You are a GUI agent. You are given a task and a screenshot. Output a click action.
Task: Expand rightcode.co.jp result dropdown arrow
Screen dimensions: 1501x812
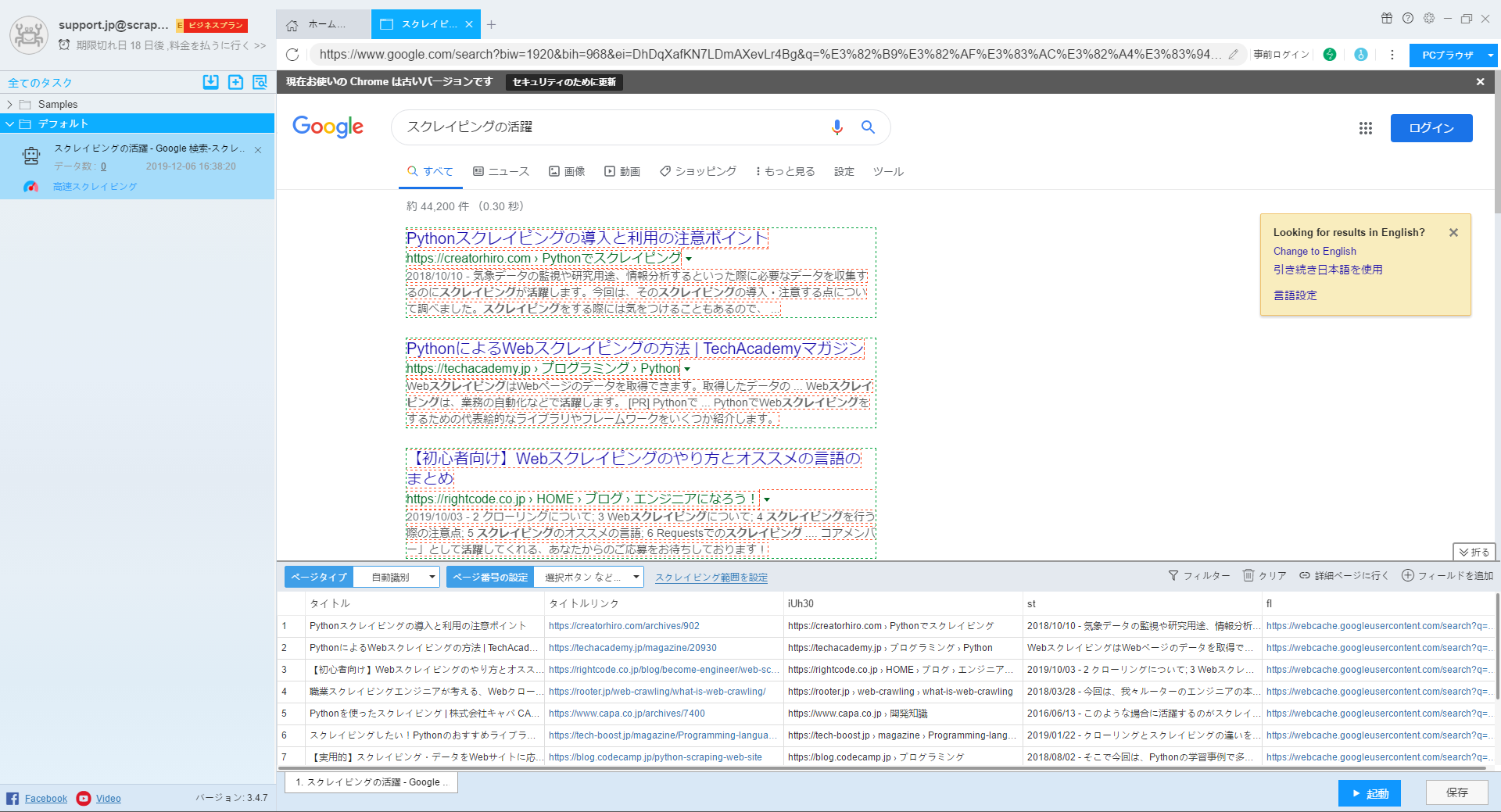[x=767, y=499]
